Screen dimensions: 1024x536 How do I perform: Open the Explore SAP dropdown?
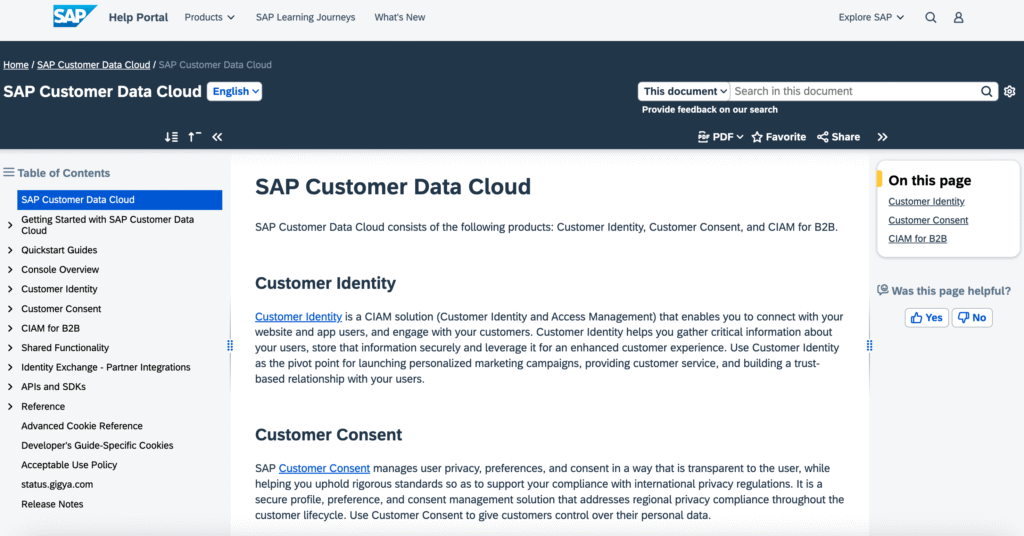coord(871,18)
